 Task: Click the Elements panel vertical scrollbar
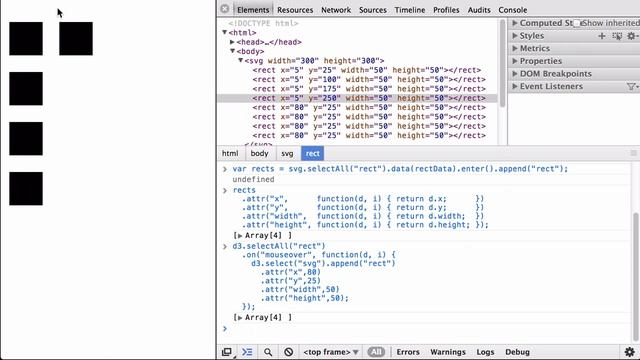click(502, 63)
